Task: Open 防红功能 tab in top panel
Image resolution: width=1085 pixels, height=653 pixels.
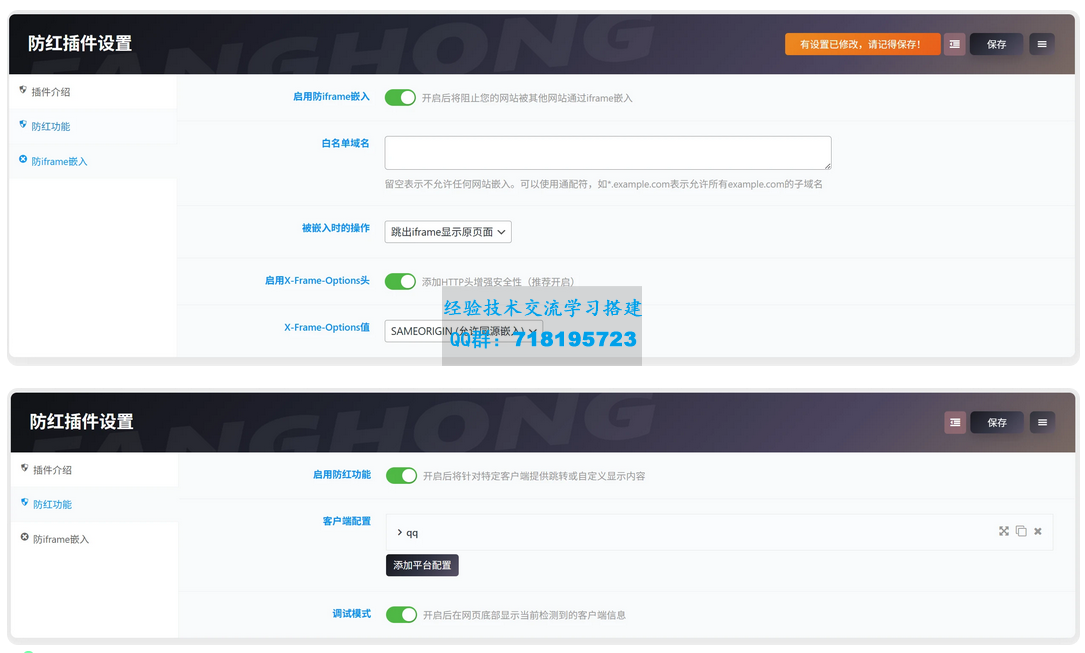Action: (93, 127)
